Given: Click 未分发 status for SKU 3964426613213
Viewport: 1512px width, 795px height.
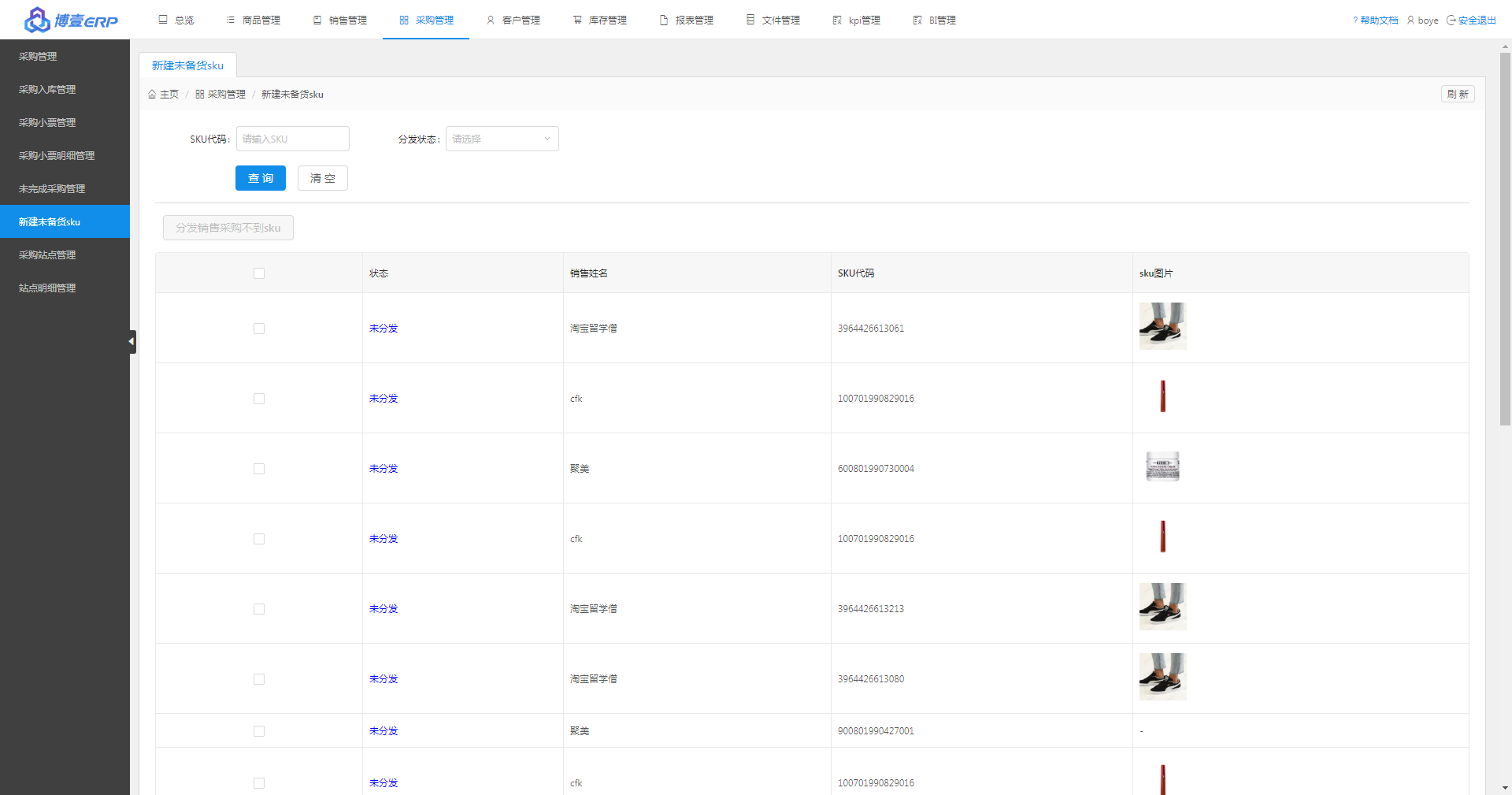Looking at the screenshot, I should pyautogui.click(x=384, y=609).
